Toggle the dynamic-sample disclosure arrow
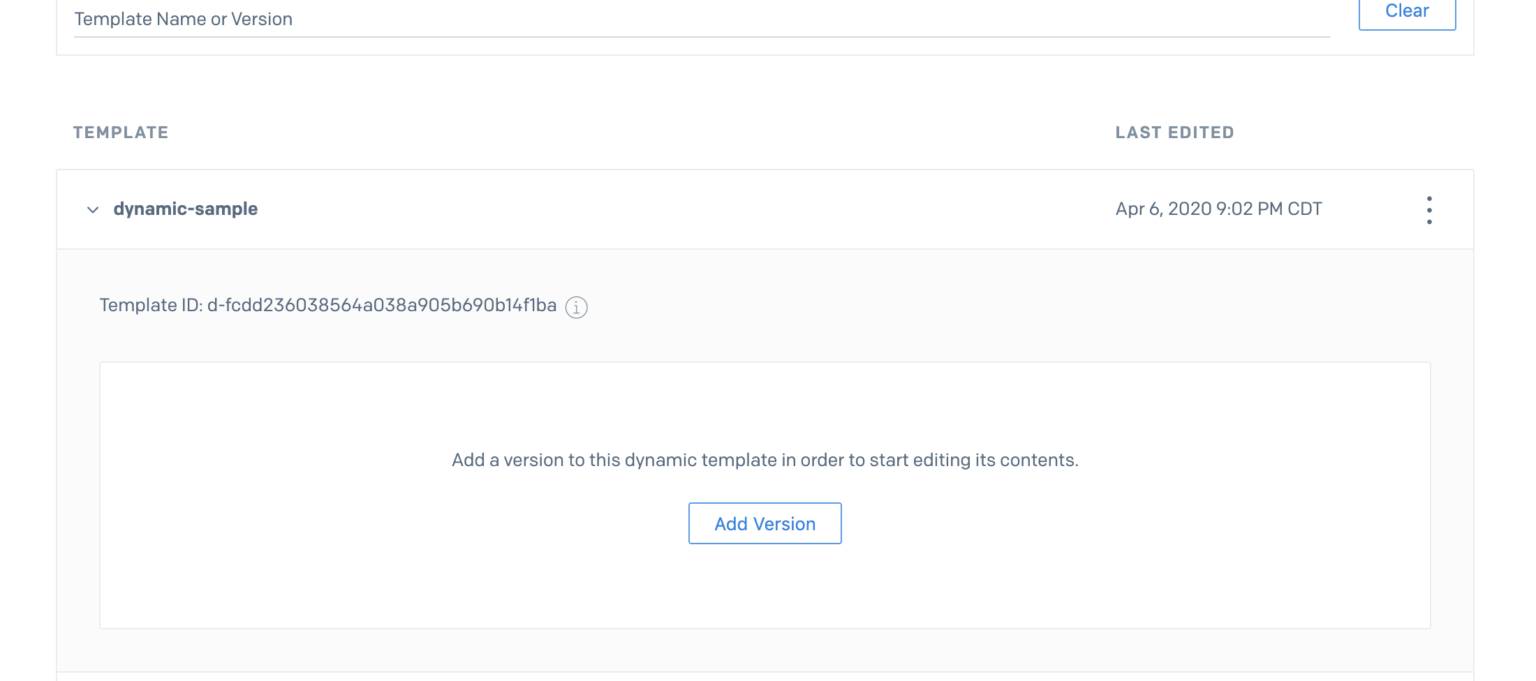This screenshot has width=1536, height=681. (92, 209)
